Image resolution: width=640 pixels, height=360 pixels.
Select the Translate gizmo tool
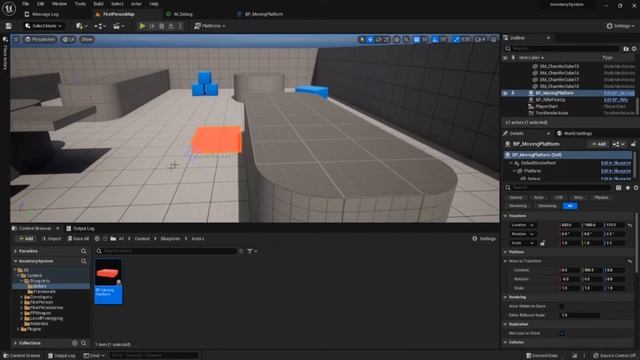tap(370, 40)
